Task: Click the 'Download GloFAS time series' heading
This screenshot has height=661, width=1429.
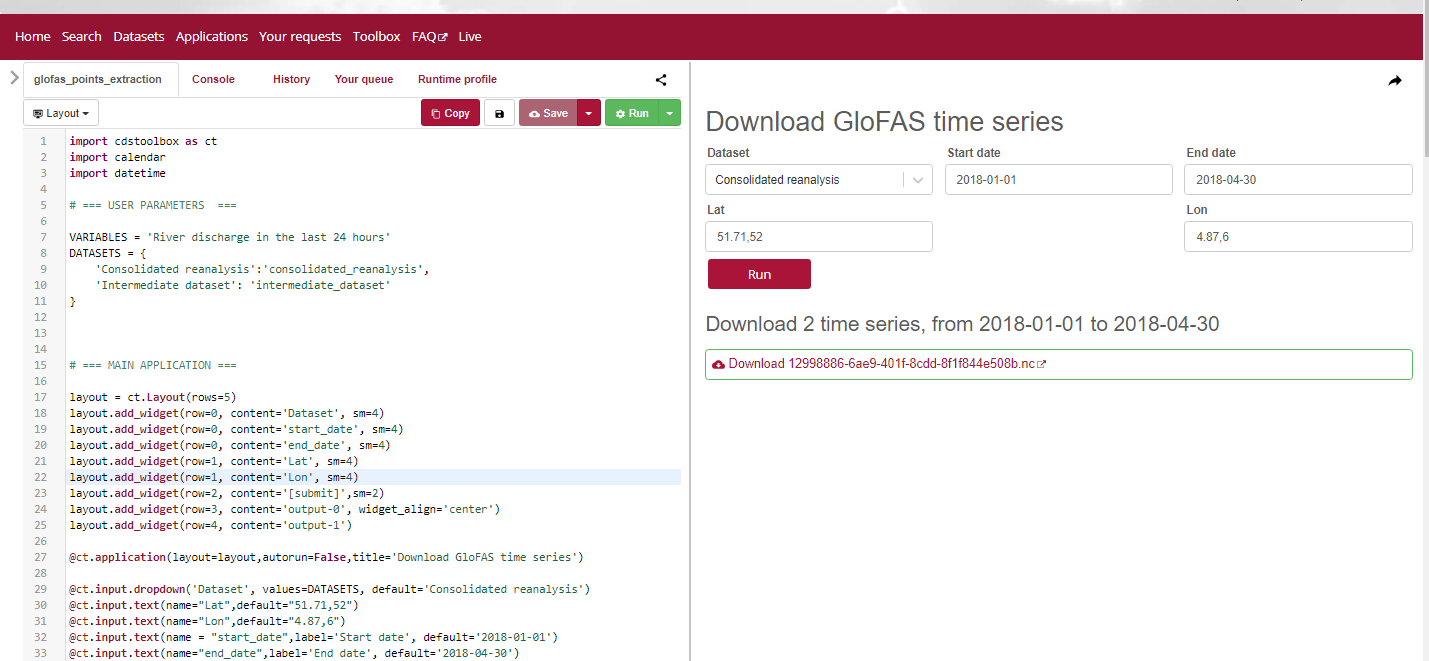Action: coord(885,122)
